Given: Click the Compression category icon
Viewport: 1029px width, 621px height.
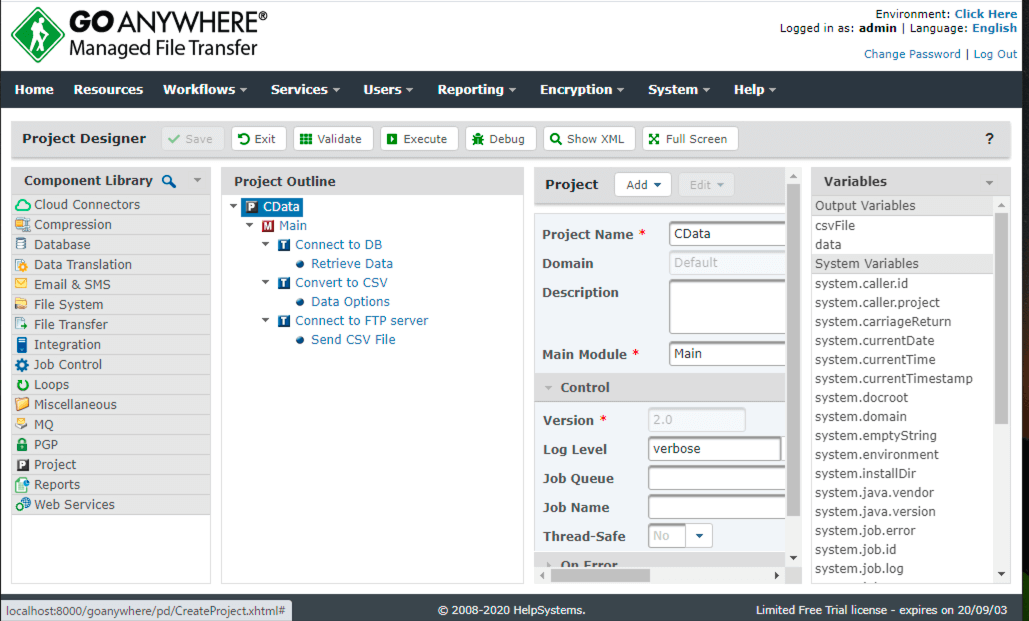Looking at the screenshot, I should [23, 225].
